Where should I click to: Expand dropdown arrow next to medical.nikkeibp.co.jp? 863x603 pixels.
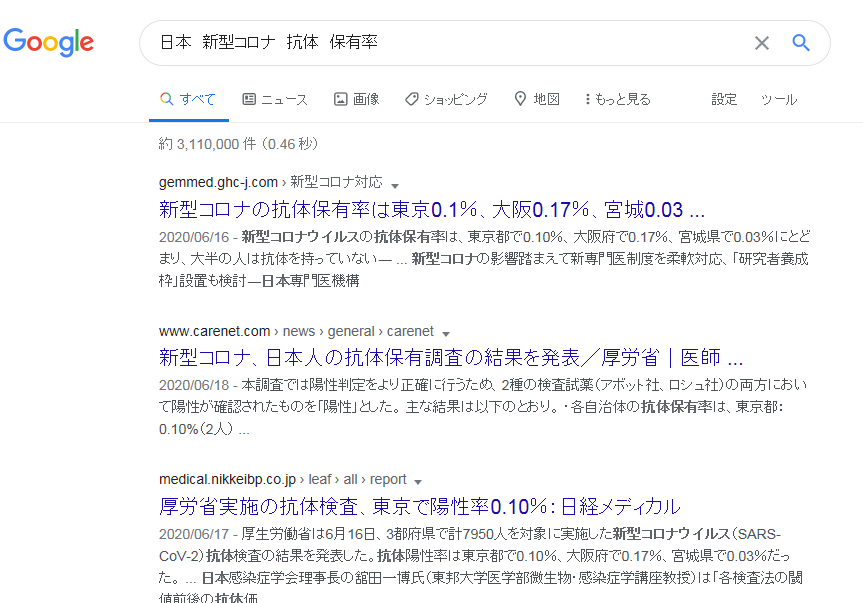click(x=418, y=481)
